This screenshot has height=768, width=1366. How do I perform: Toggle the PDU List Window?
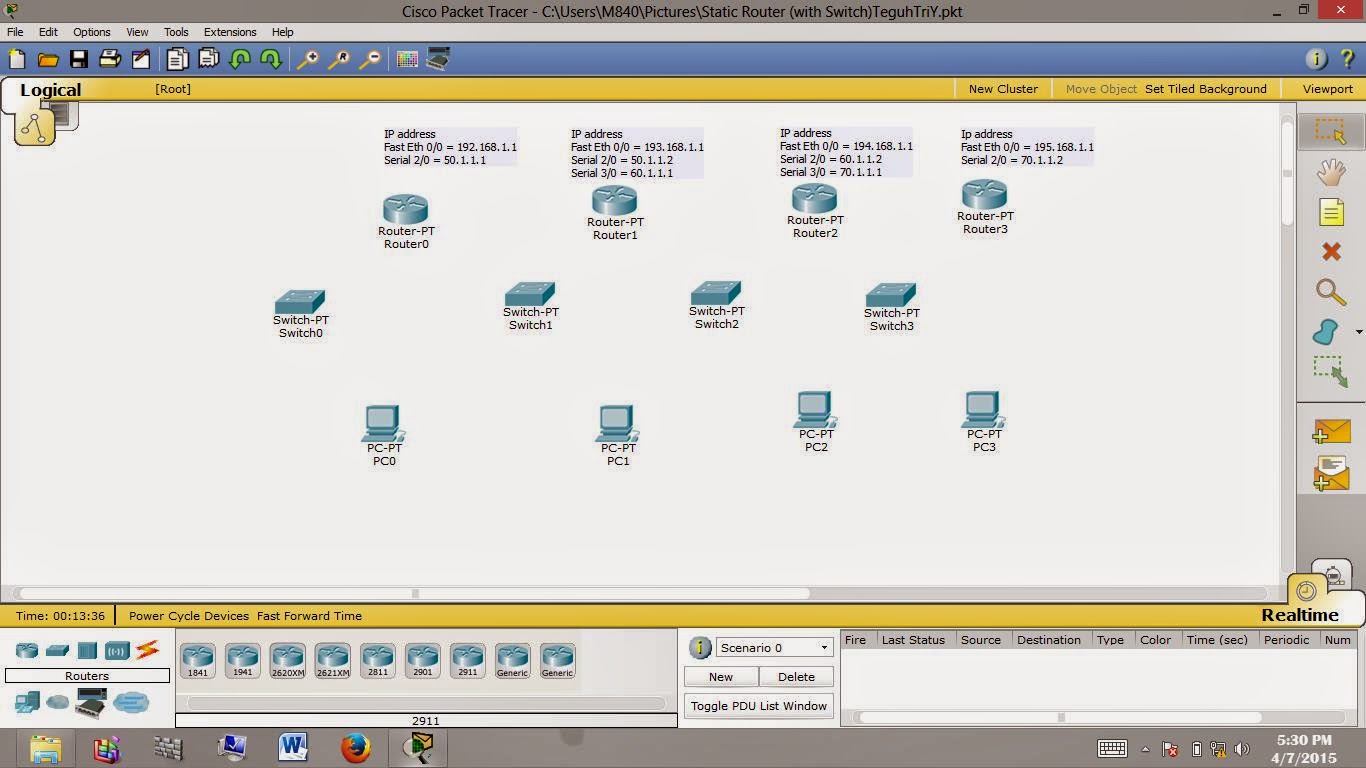pyautogui.click(x=758, y=705)
